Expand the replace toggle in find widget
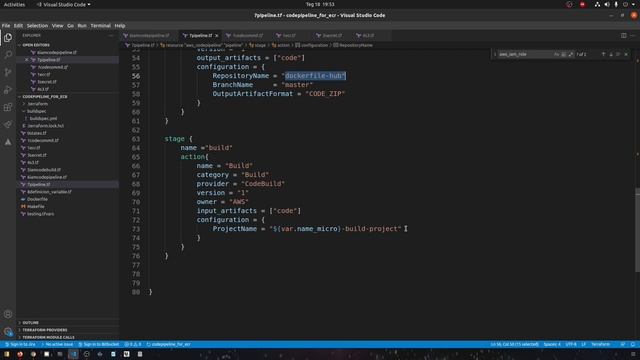 pos(495,54)
